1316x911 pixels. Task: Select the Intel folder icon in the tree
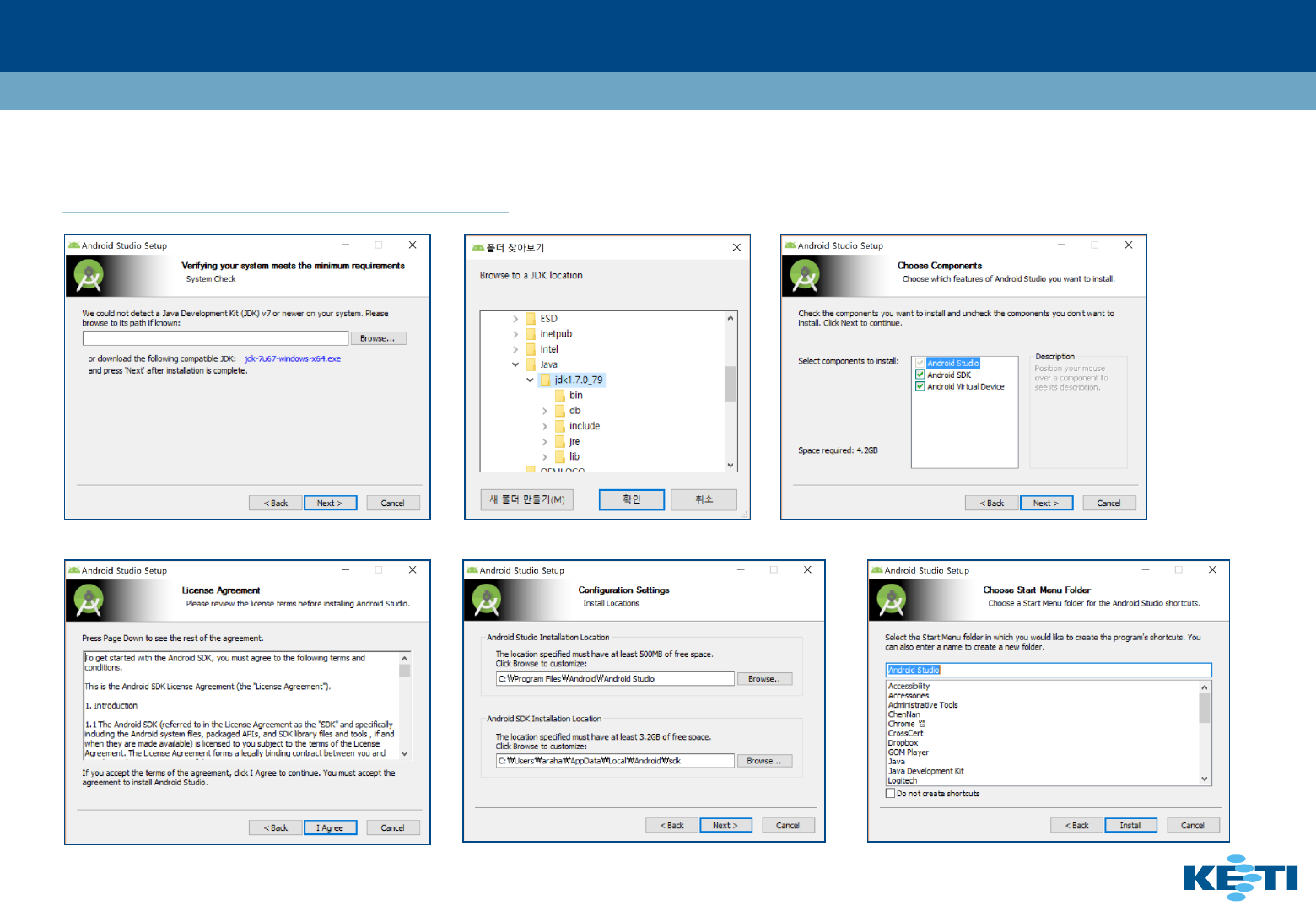[531, 349]
